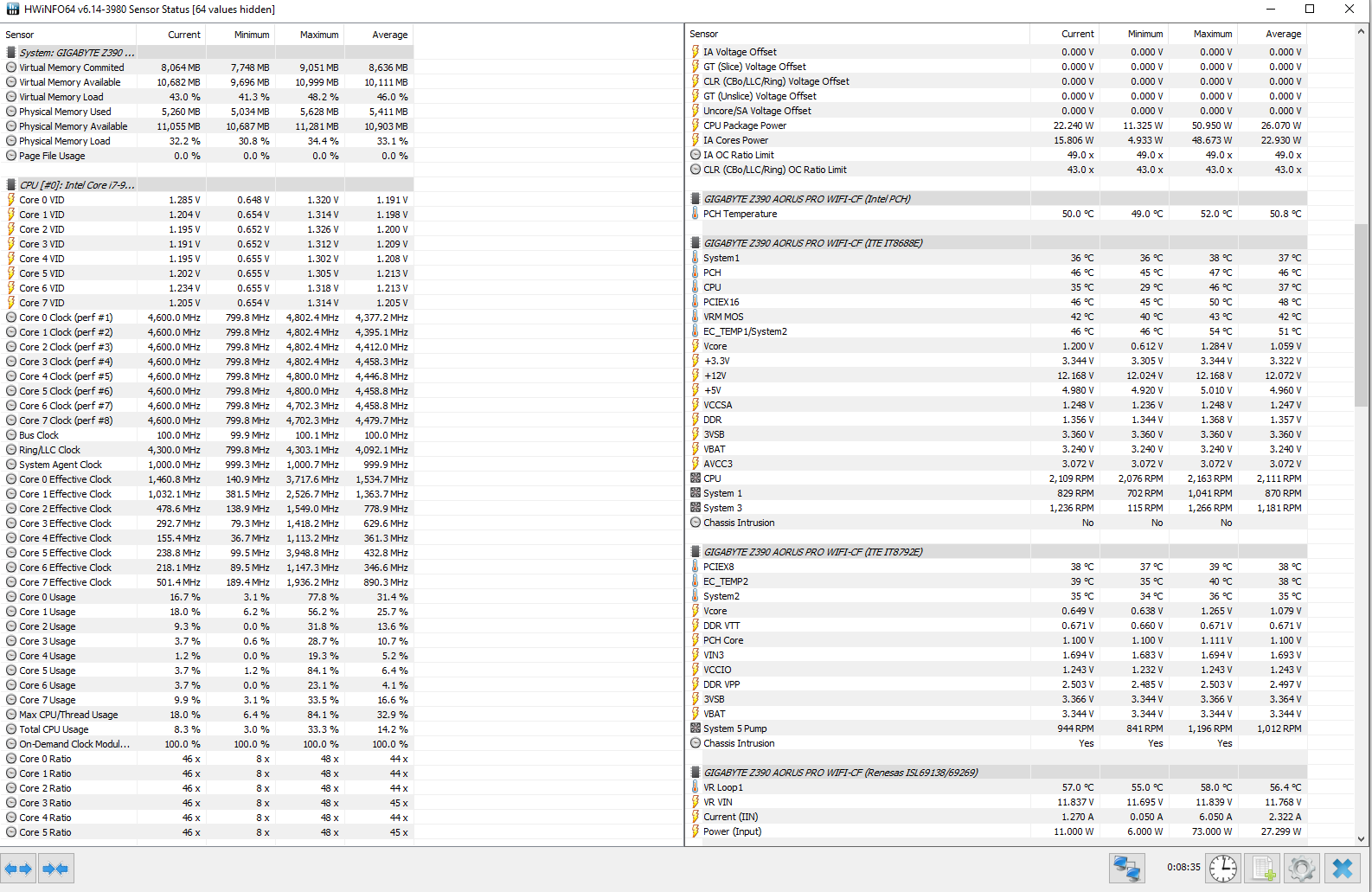Click the chip icon beside the ITE IT8792E header
This screenshot has height=892, width=1372.
(x=696, y=552)
